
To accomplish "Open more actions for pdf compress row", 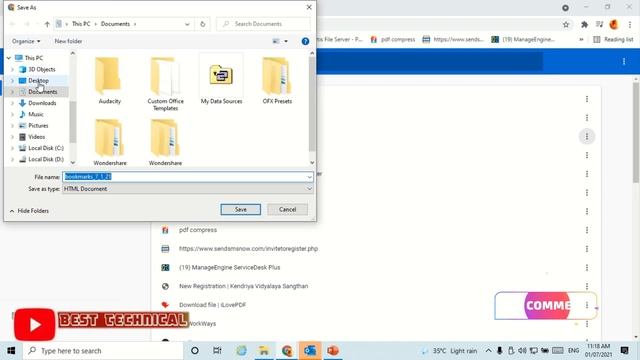I will click(x=587, y=230).
